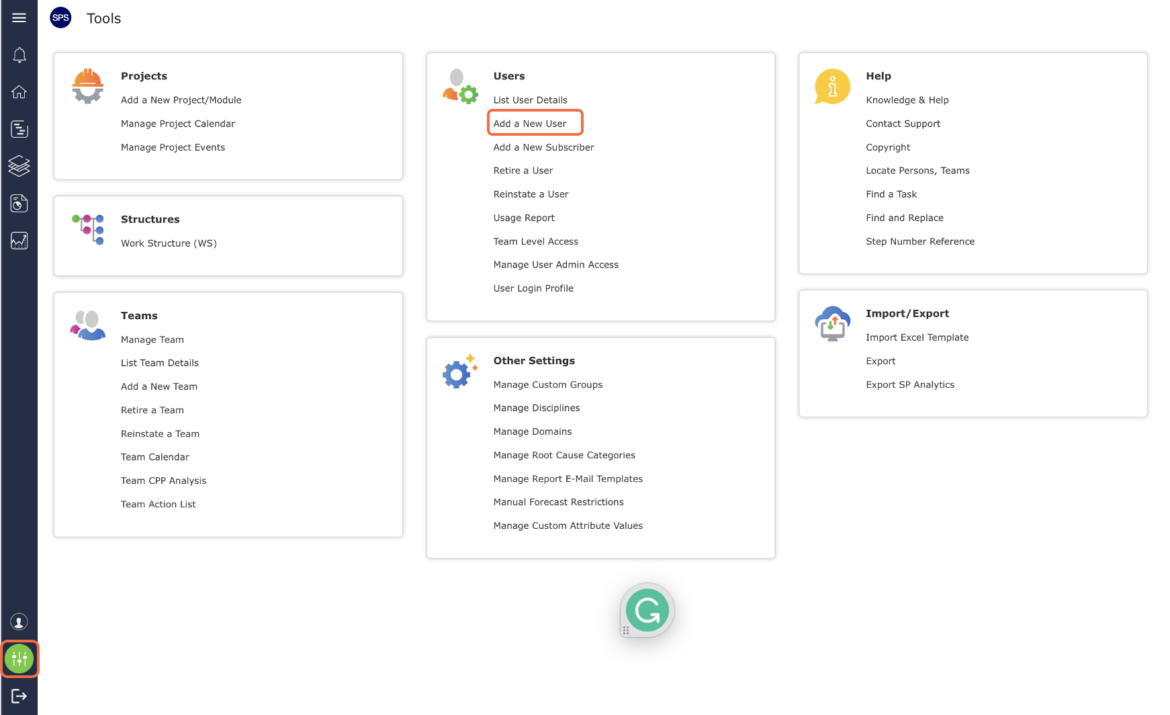Open the Usage Report
Screen dimensions: 1170x715
point(524,218)
